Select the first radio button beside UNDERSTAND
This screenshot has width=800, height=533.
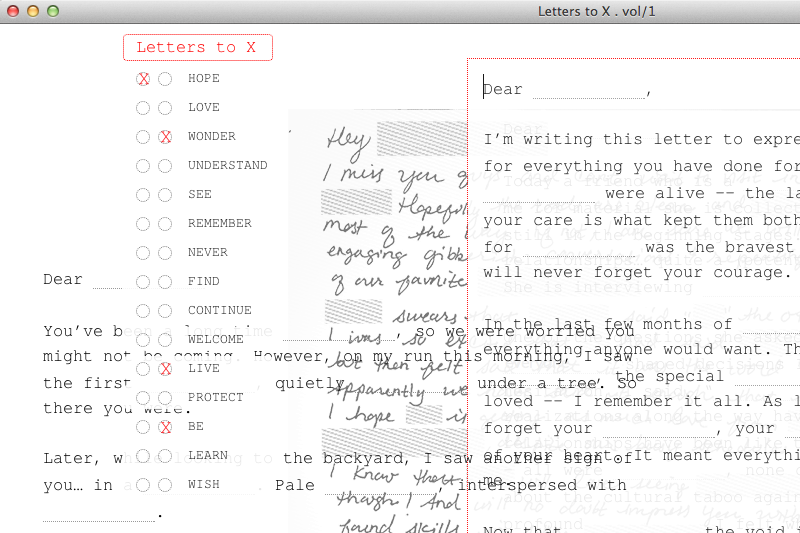click(144, 166)
